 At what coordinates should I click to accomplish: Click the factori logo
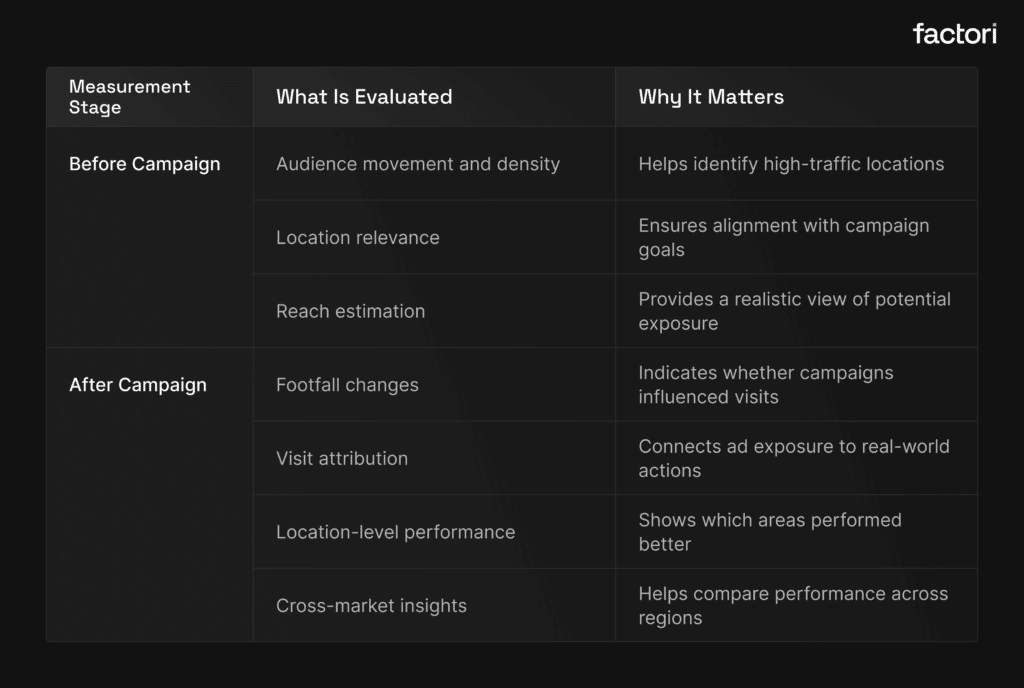954,34
